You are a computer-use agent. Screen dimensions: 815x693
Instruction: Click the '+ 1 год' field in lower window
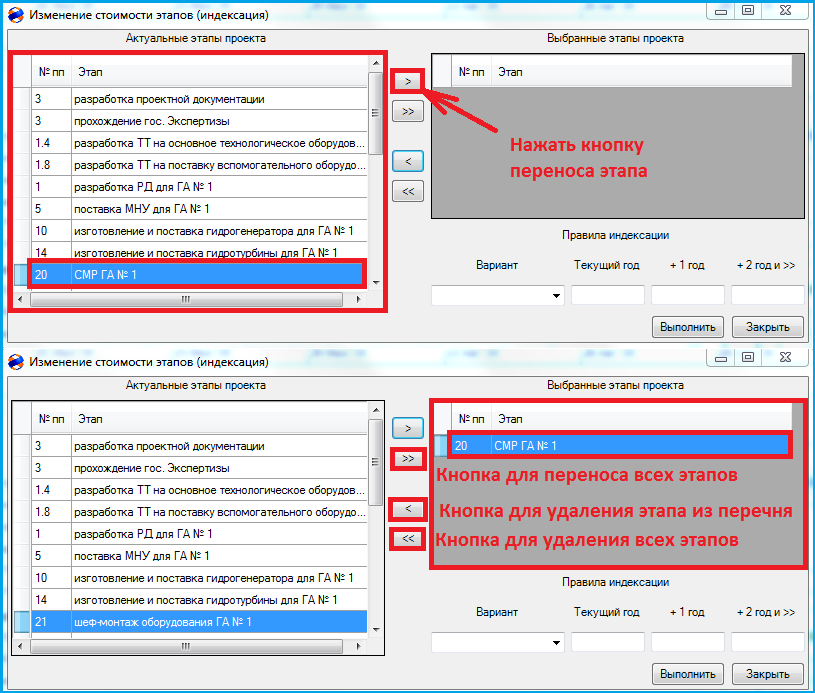point(688,642)
